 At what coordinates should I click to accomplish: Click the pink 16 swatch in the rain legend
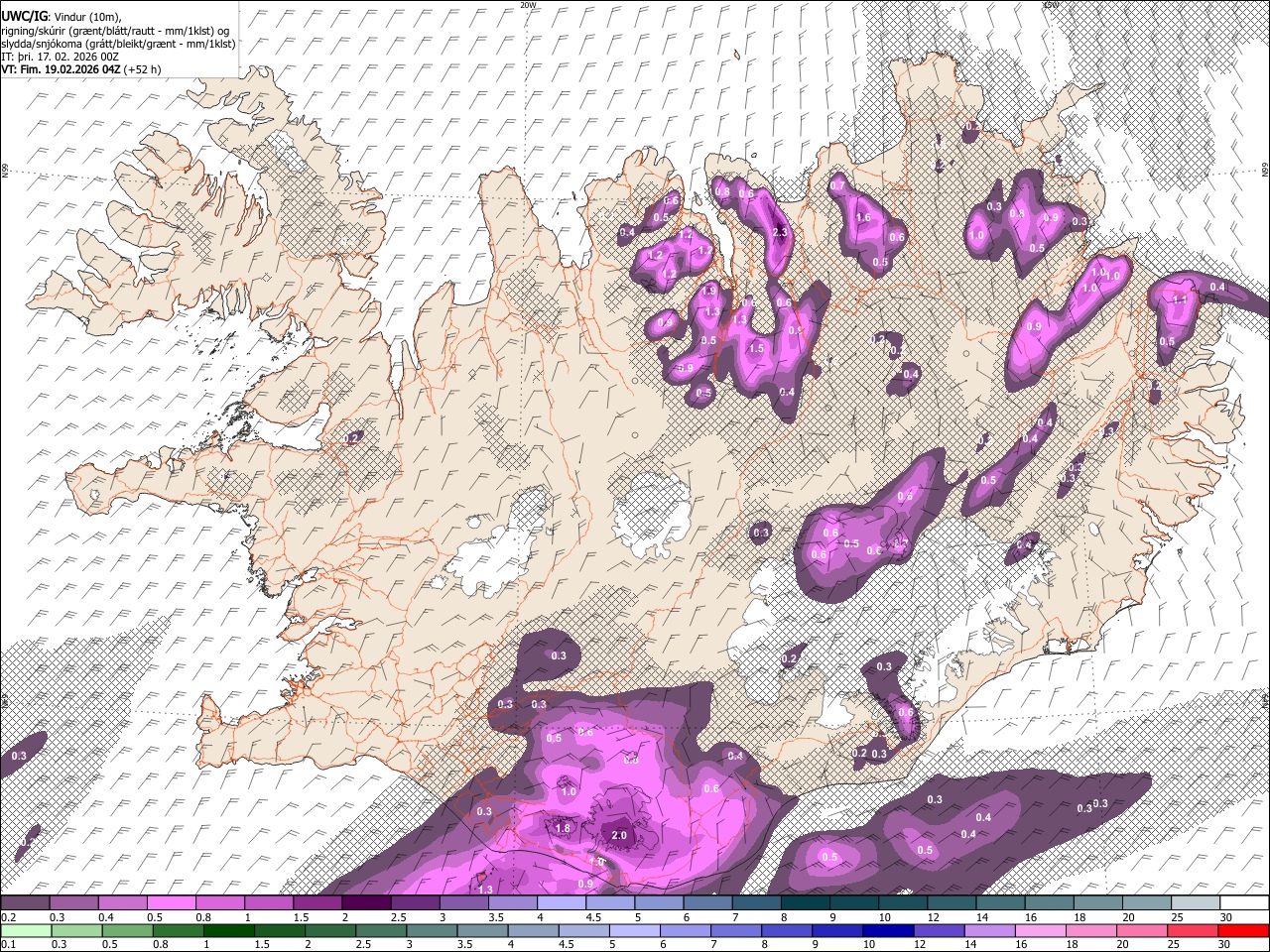click(1042, 930)
